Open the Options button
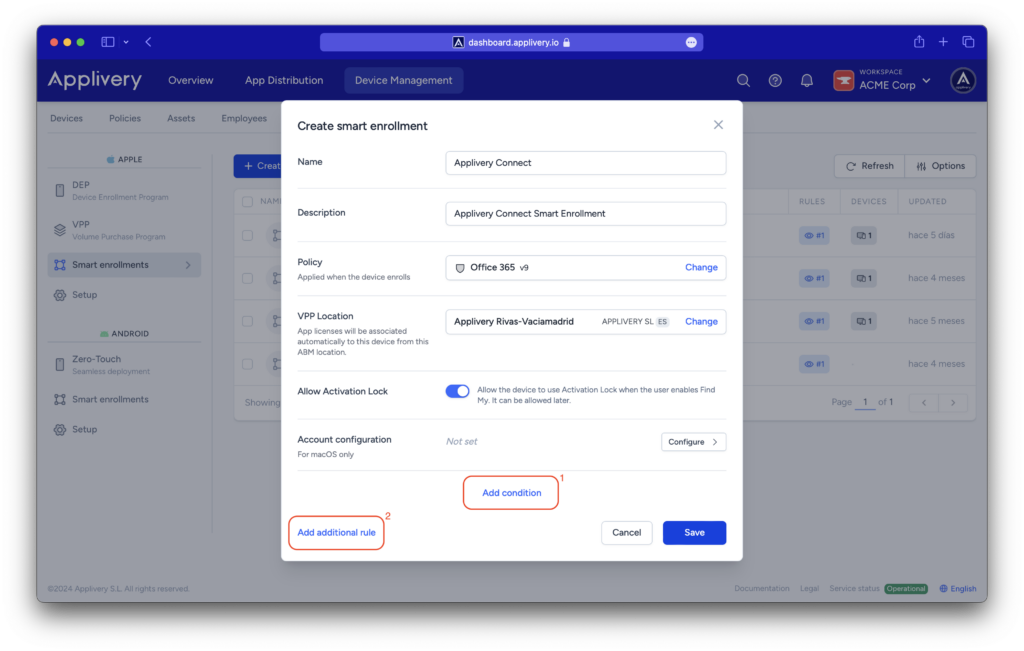Screen dimensions: 1024x651 [x=940, y=166]
